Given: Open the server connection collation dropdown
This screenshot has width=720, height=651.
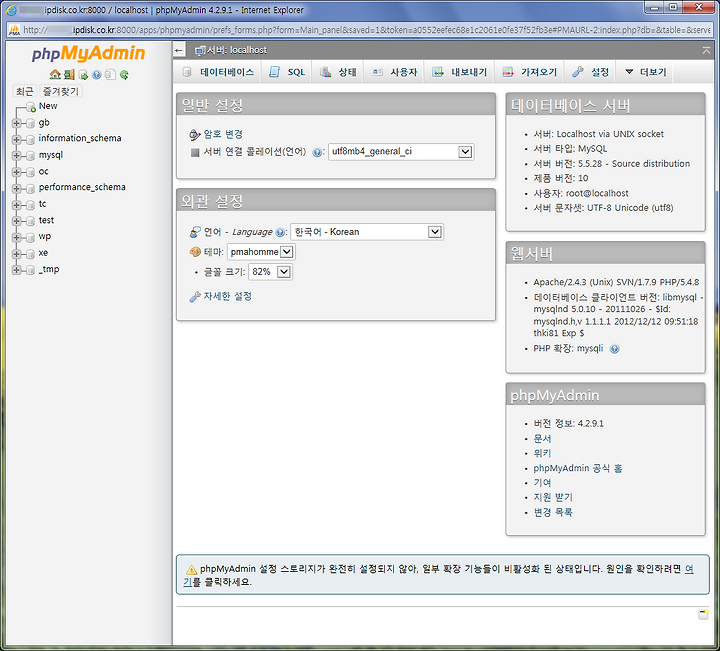Looking at the screenshot, I should tap(401, 152).
